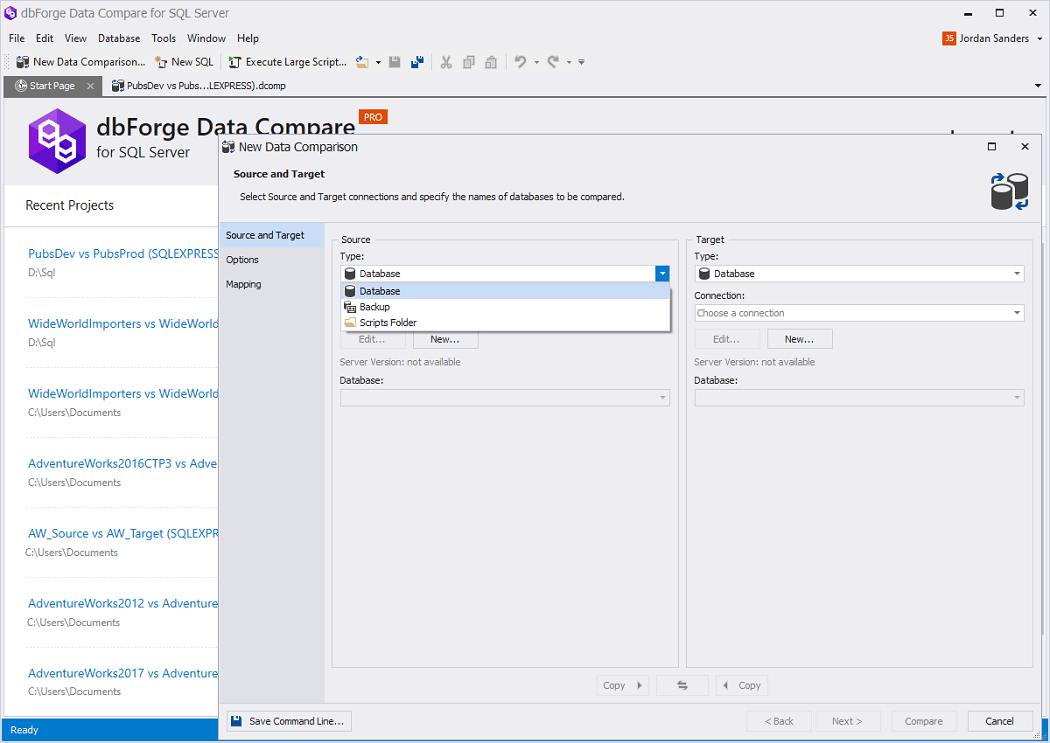
Task: Click the dbForge Data Compare logo
Action: (x=58, y=141)
